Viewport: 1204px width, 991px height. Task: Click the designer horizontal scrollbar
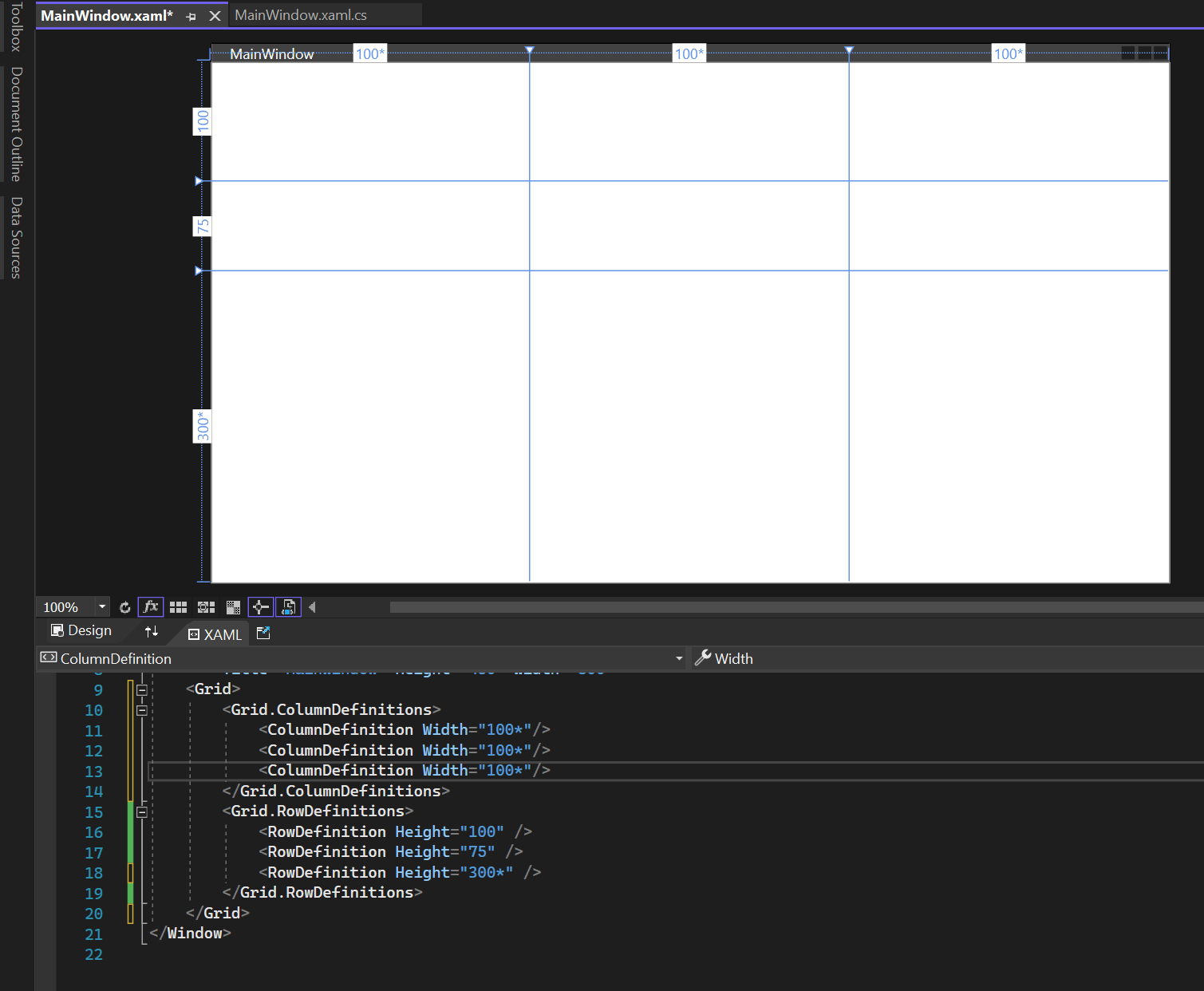pos(796,607)
